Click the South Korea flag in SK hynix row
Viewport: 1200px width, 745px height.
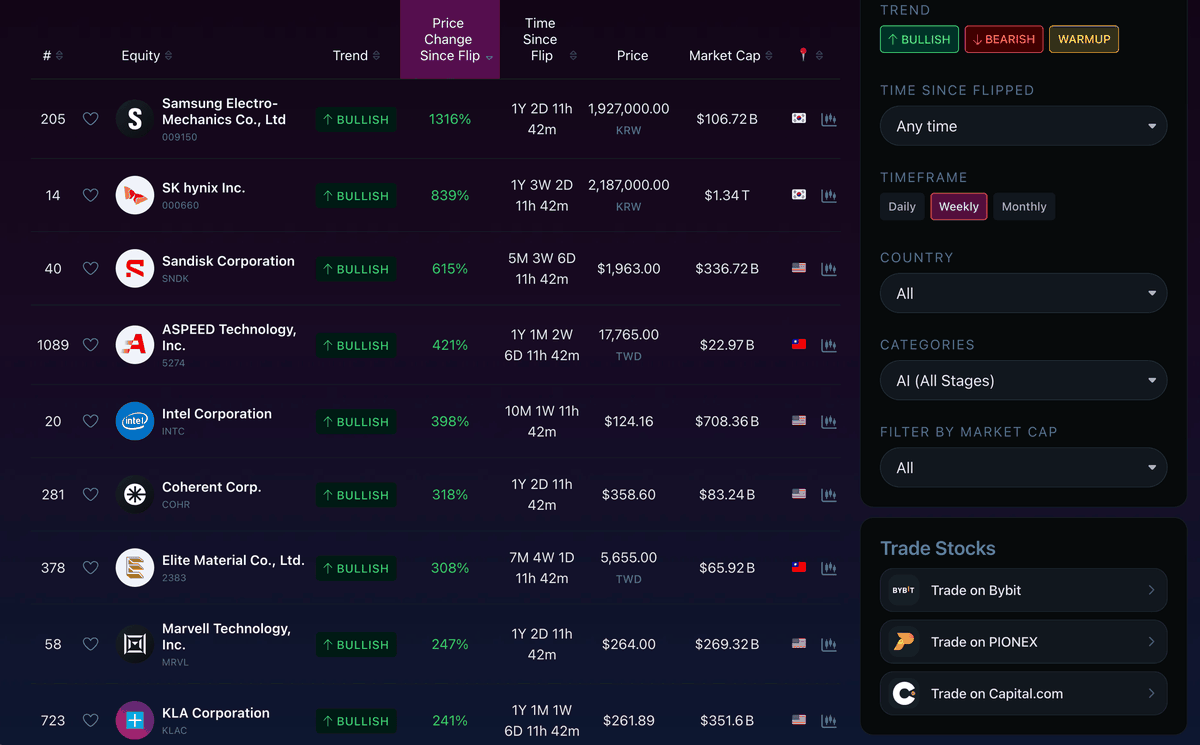pyautogui.click(x=799, y=194)
